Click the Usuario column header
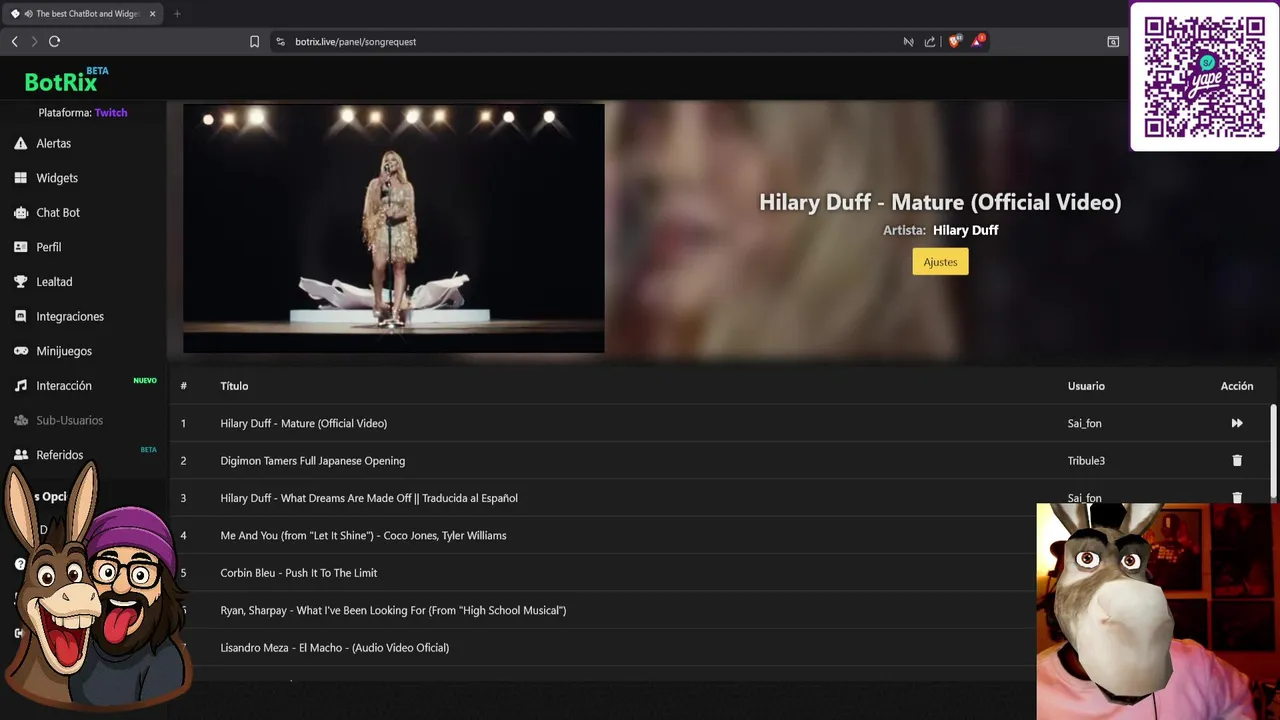The height and width of the screenshot is (720, 1280). click(x=1086, y=386)
